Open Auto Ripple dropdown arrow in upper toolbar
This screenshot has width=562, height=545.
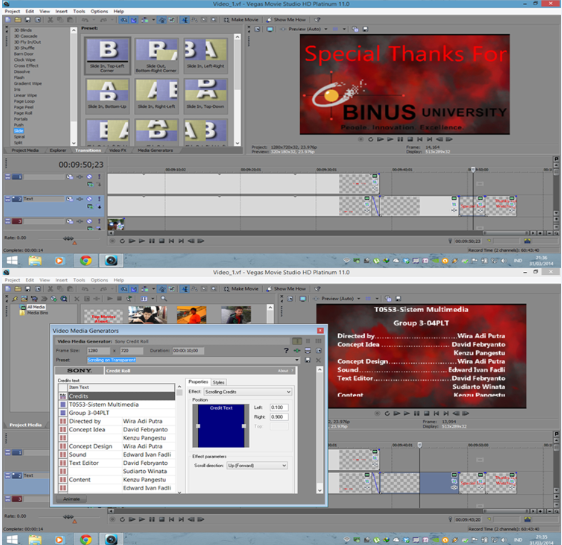(153, 20)
